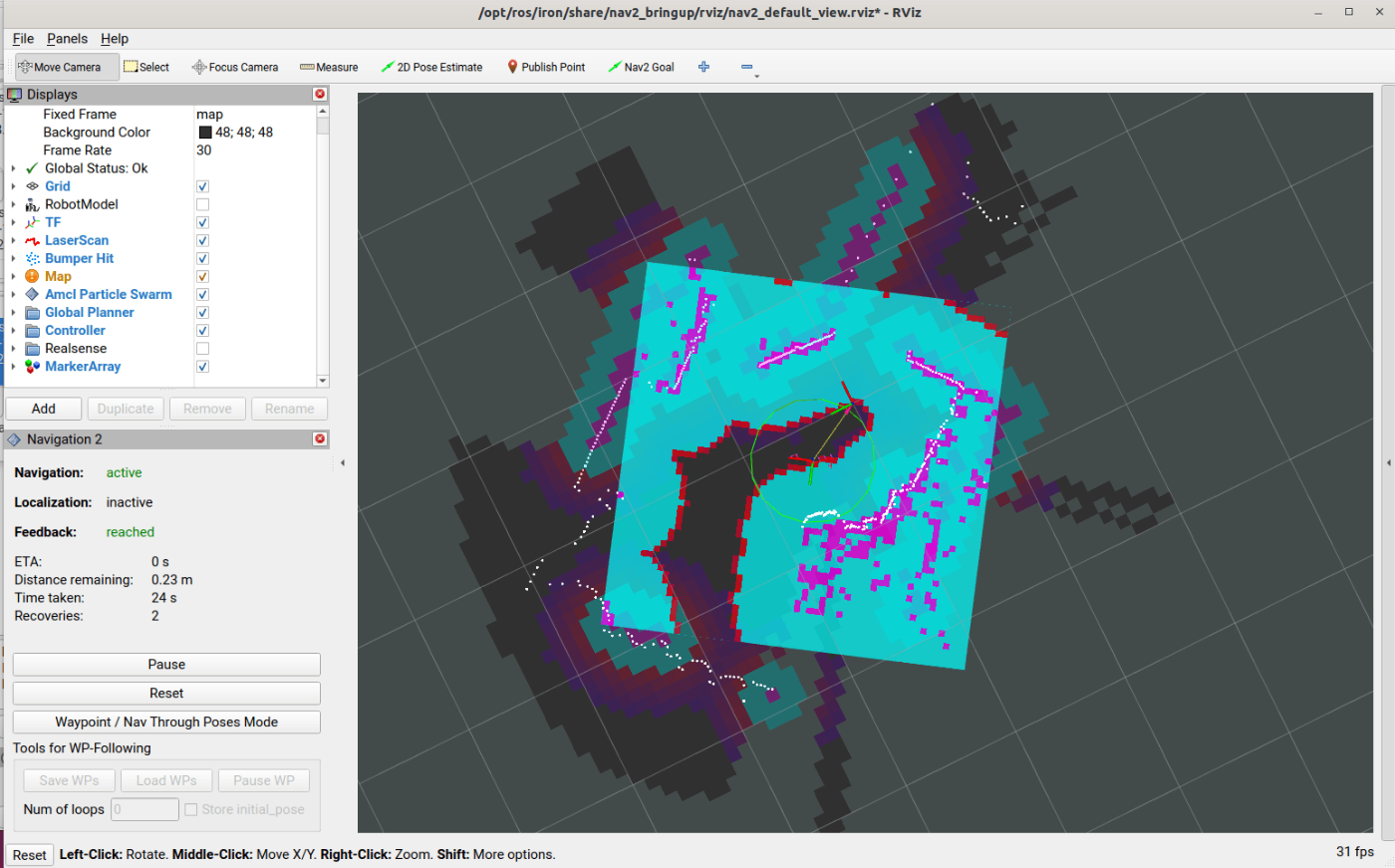
Task: Click the Fixed Frame value map
Action: coord(209,115)
